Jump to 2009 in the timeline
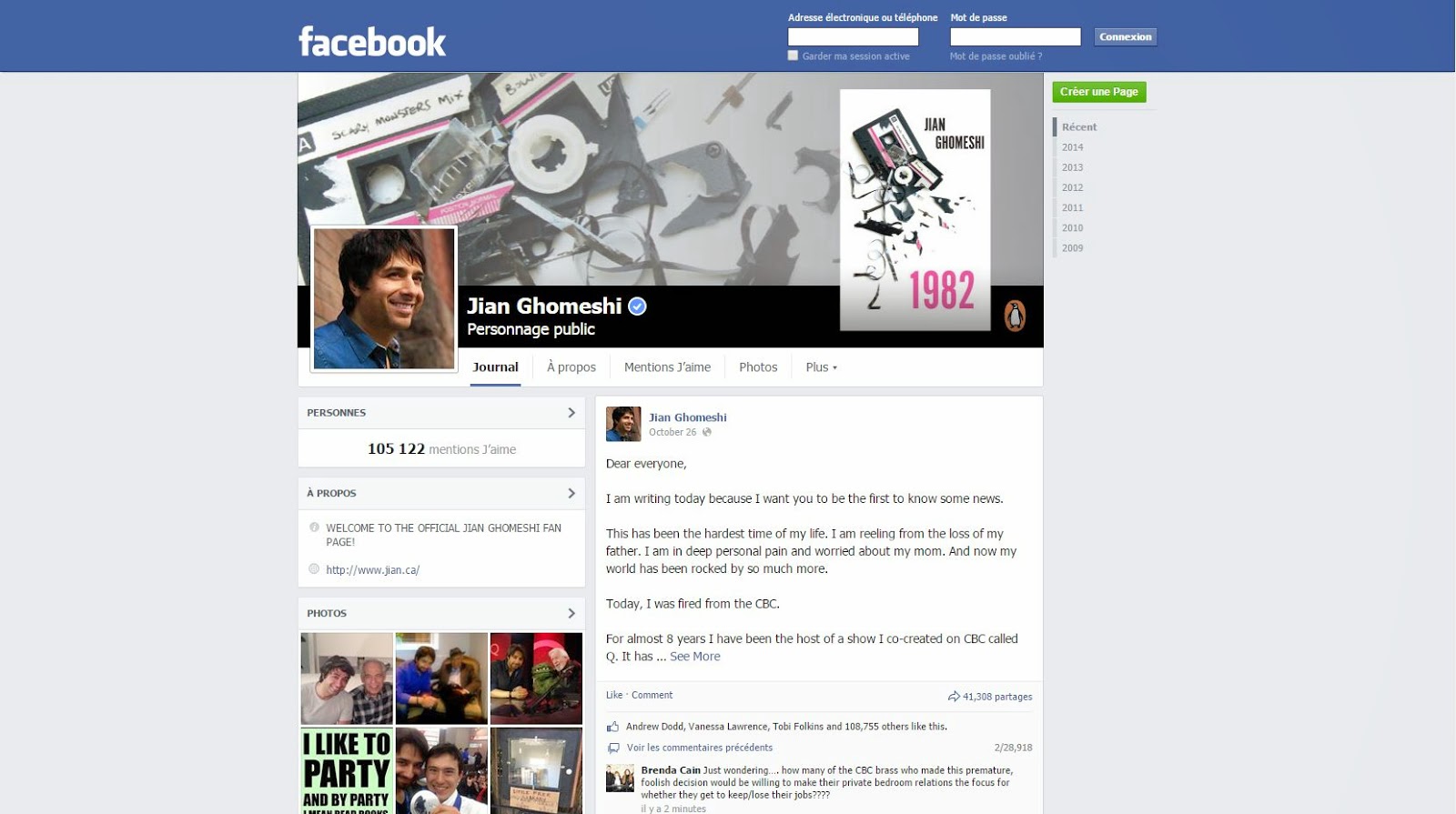Viewport: 1456px width, 814px height. tap(1072, 247)
